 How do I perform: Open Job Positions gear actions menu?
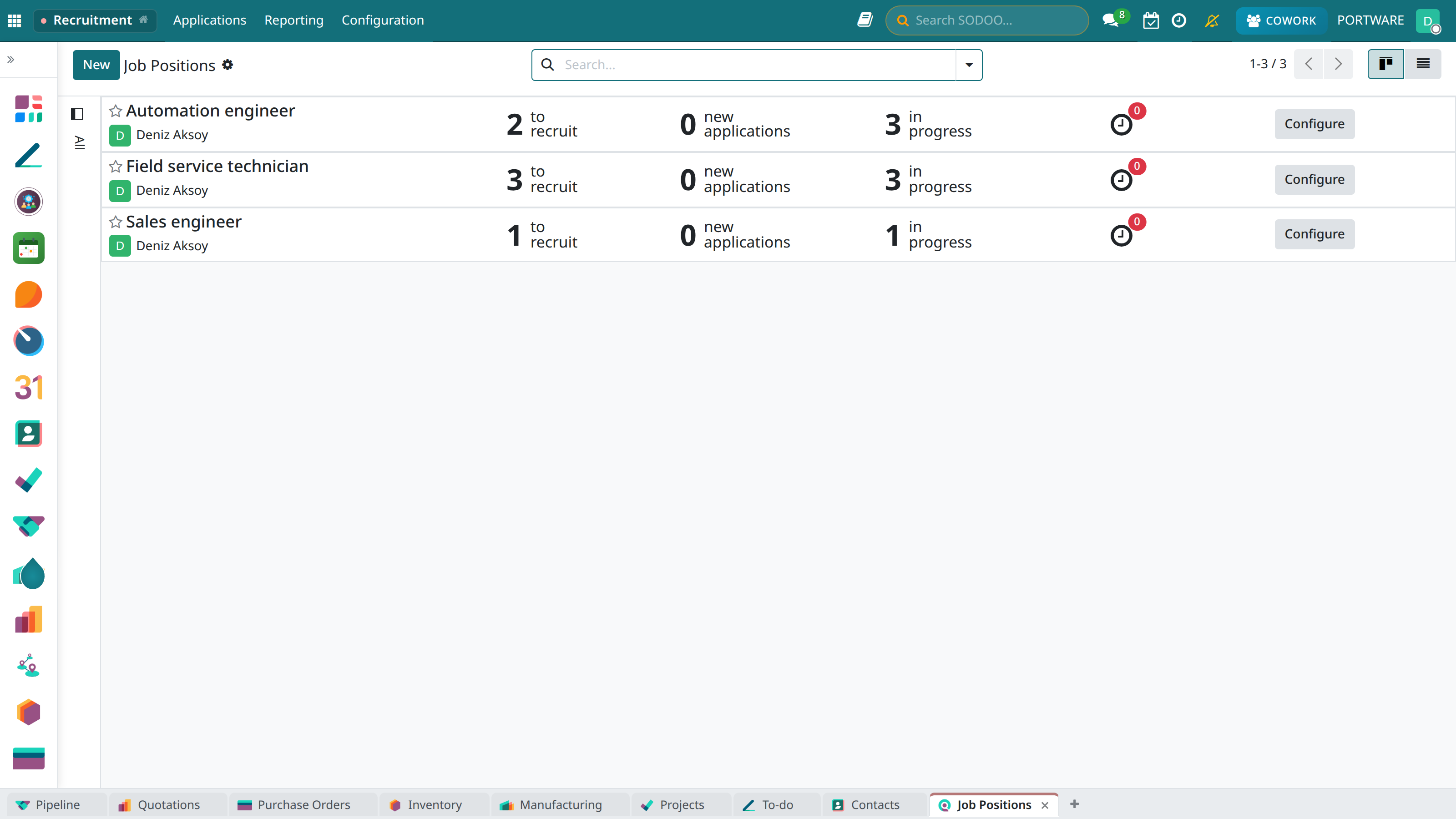coord(227,65)
